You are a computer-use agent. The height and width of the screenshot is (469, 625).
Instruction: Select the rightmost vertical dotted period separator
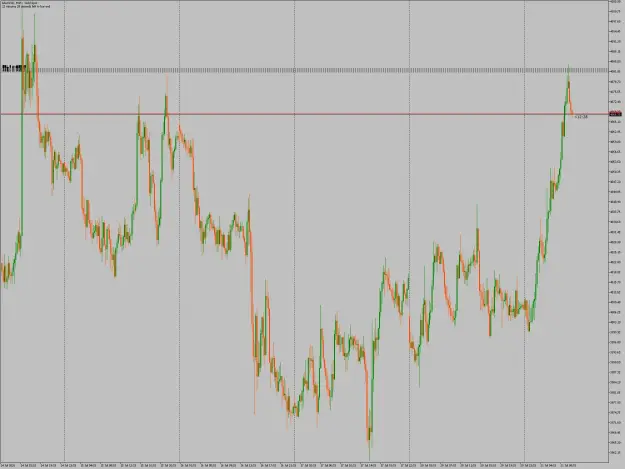pyautogui.click(x=525, y=231)
